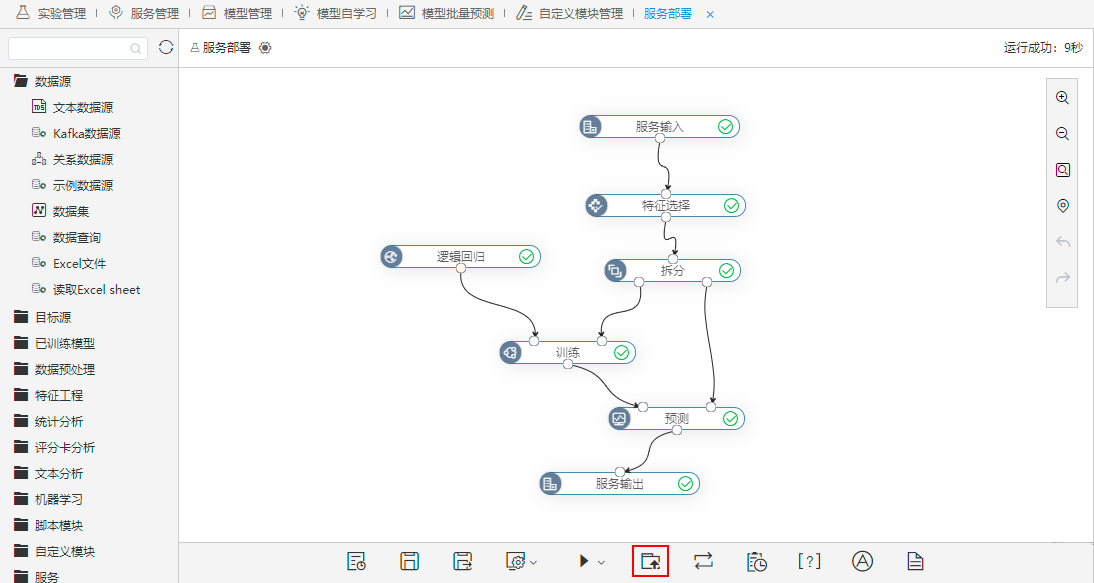The height and width of the screenshot is (583, 1094).
Task: Select the 特征选择 node on canvas
Action: (666, 205)
